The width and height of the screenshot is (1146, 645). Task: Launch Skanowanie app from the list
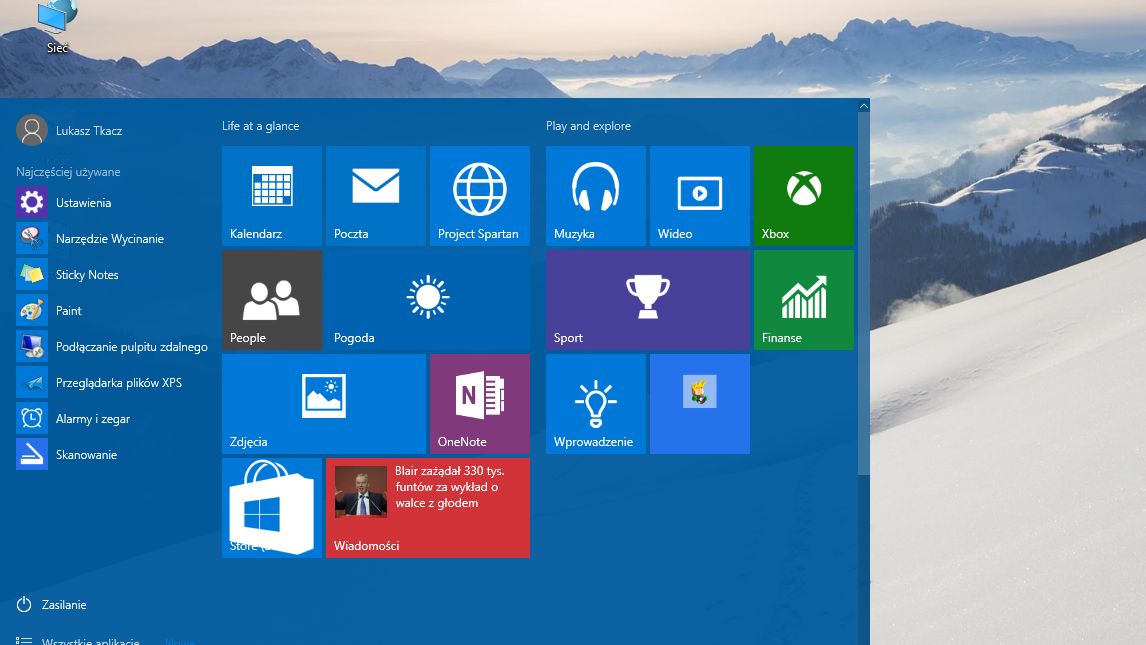112,454
